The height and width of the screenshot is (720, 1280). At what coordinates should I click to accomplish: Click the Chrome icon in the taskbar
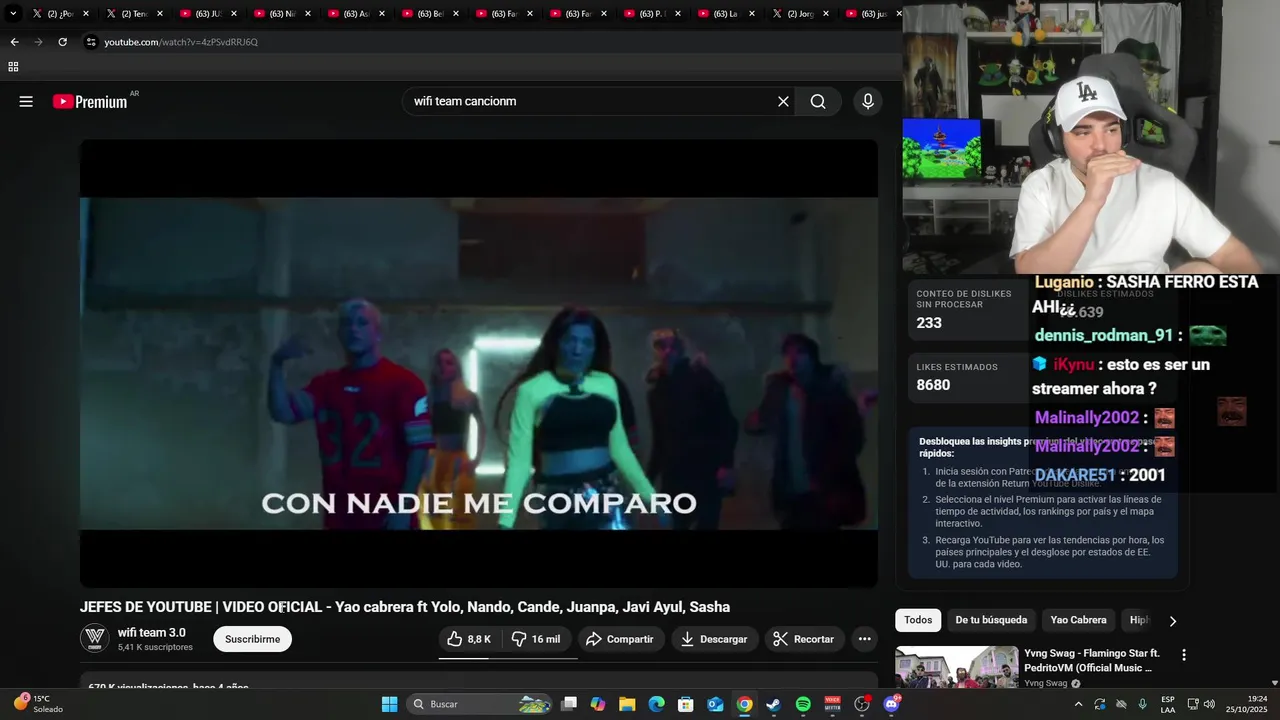click(745, 704)
